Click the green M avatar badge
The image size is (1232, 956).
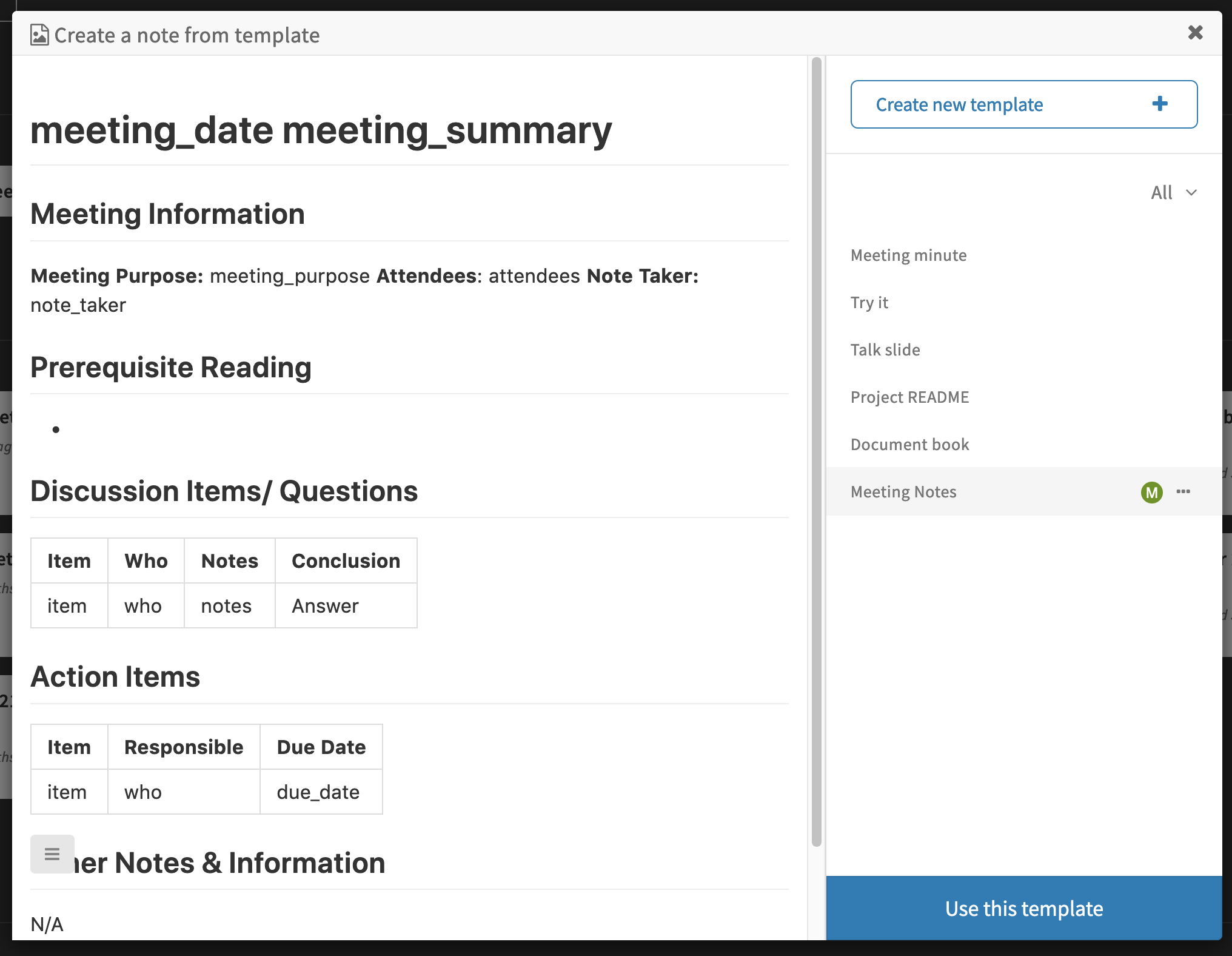[x=1151, y=492]
